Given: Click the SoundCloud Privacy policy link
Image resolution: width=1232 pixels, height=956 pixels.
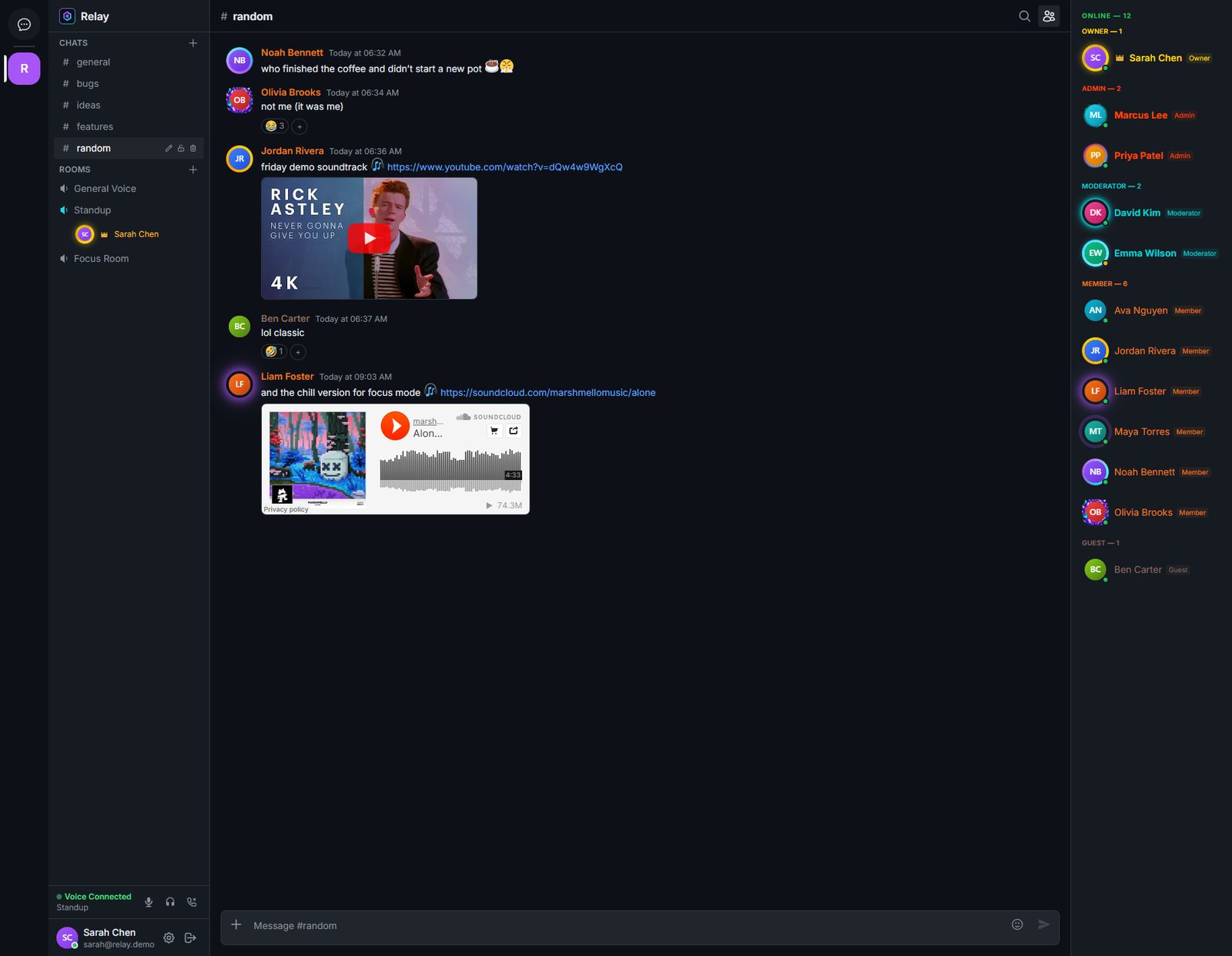Looking at the screenshot, I should (286, 509).
